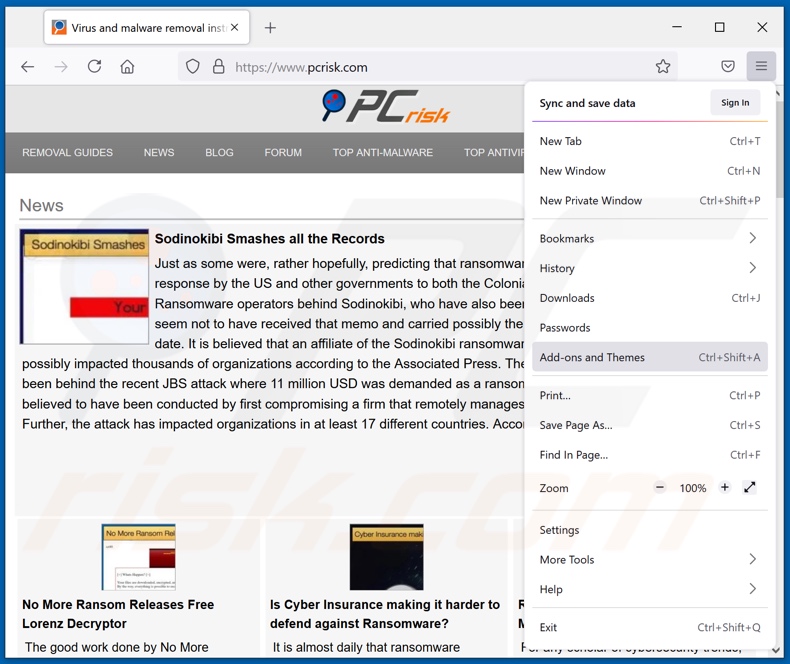790x664 pixels.
Task: Close the hamburger application menu button
Action: (x=761, y=67)
